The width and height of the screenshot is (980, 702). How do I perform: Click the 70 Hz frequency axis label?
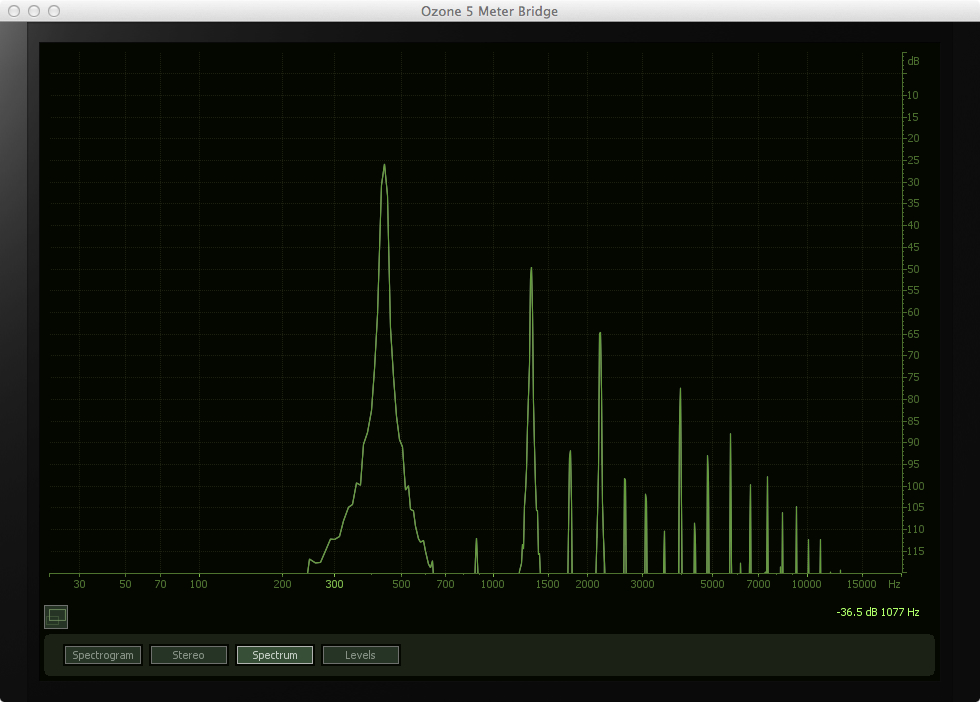(161, 584)
